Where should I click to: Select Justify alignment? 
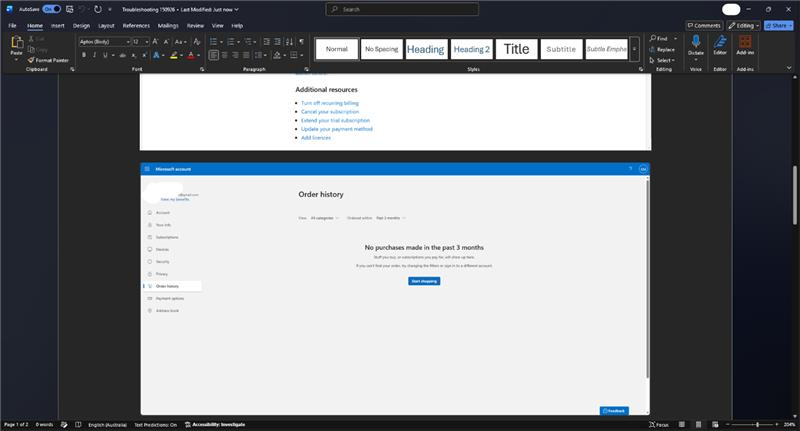tap(246, 55)
